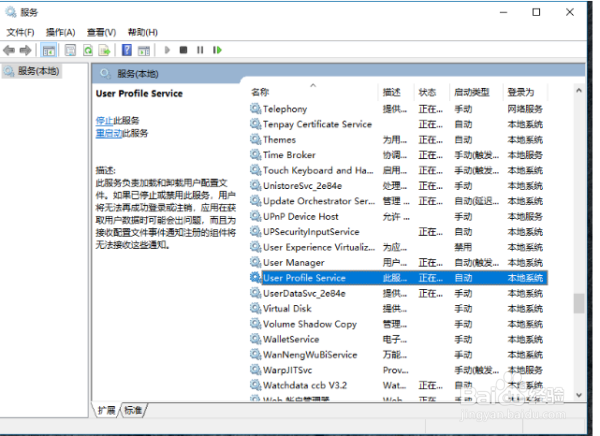Click the Pause Service toolbar icon
The height and width of the screenshot is (436, 600).
coord(200,50)
